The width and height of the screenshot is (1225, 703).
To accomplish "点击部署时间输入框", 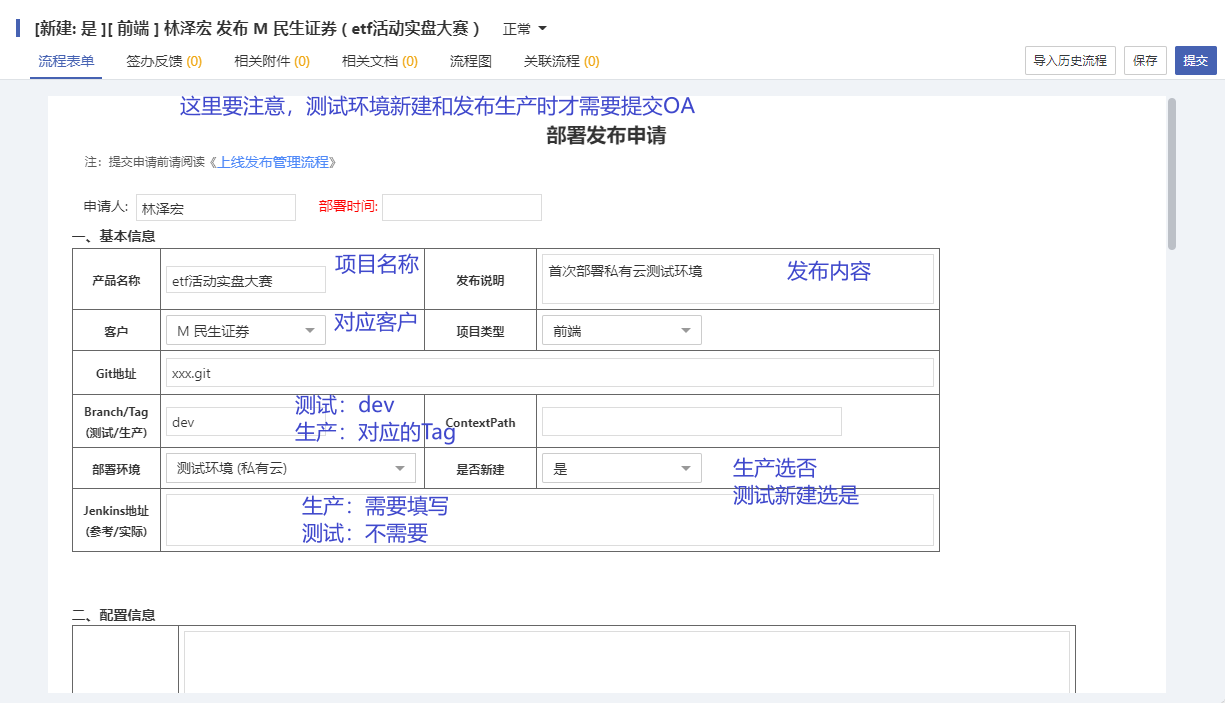I will 461,207.
